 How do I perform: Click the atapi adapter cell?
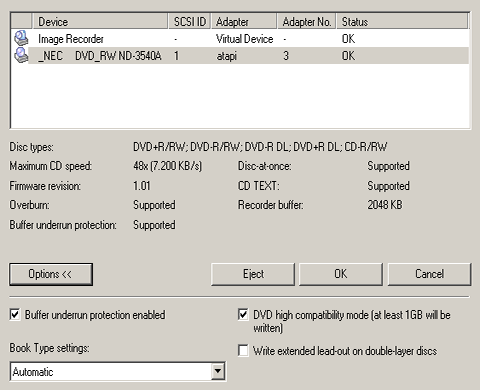tap(227, 56)
